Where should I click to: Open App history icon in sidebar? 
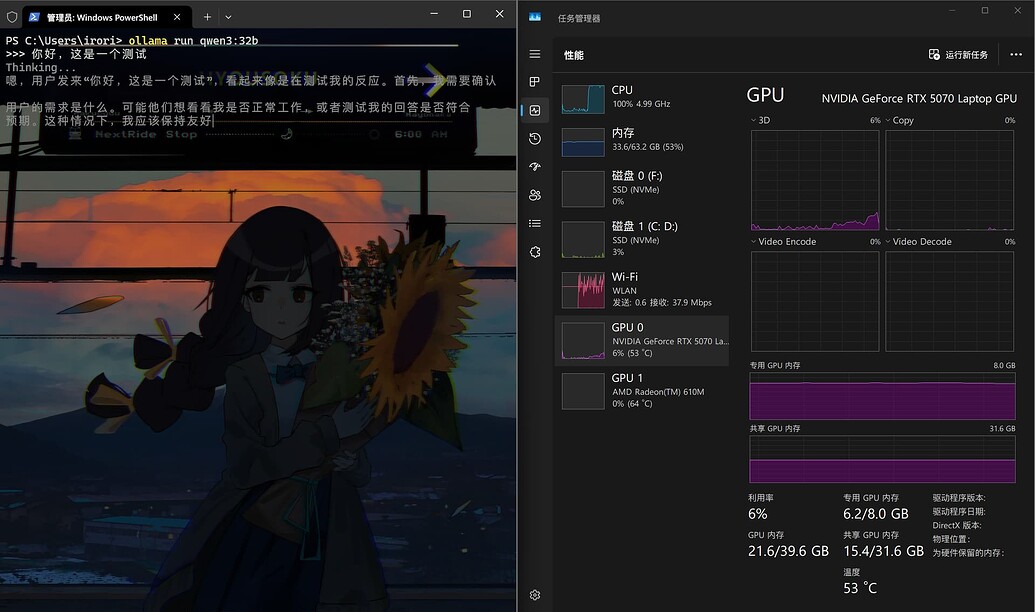pyautogui.click(x=535, y=139)
